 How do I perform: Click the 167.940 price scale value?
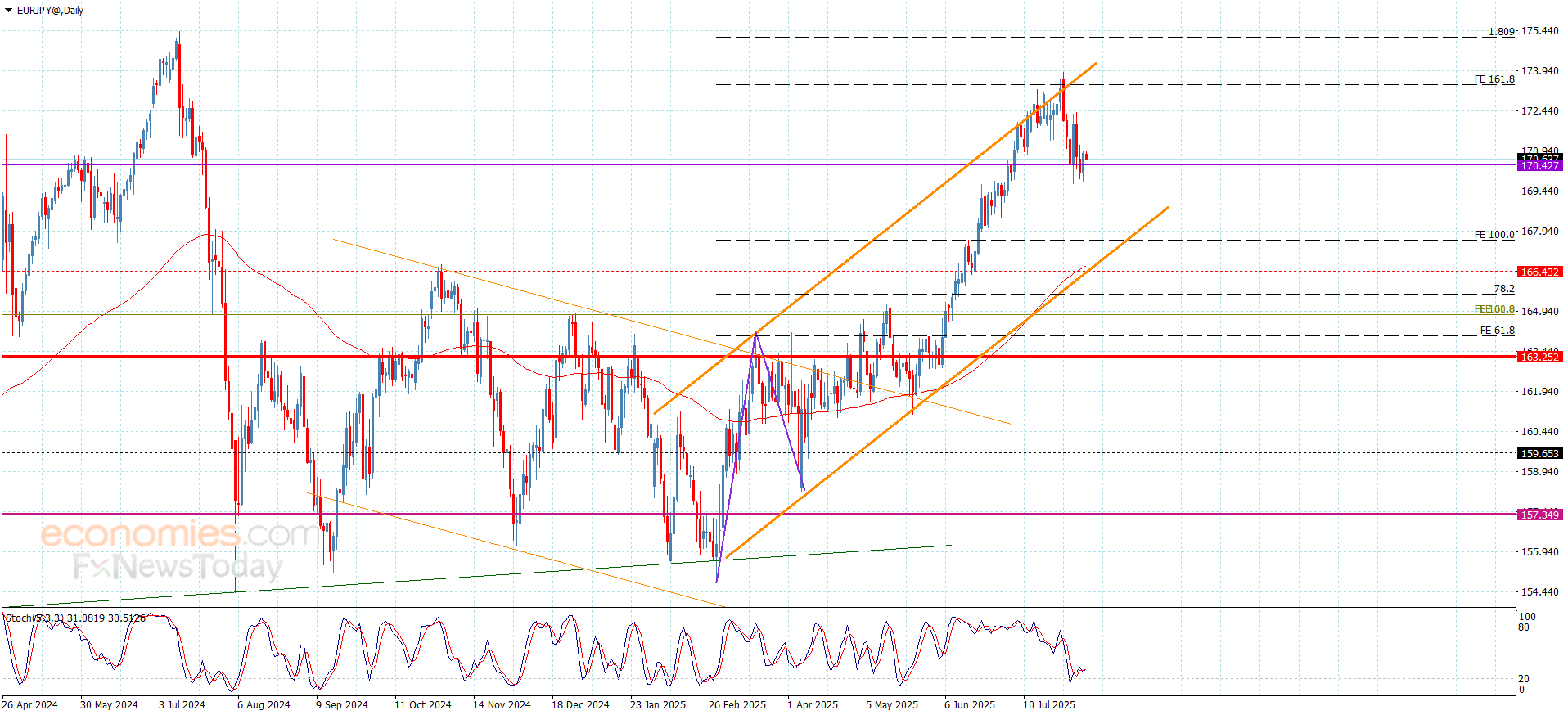click(x=1539, y=232)
